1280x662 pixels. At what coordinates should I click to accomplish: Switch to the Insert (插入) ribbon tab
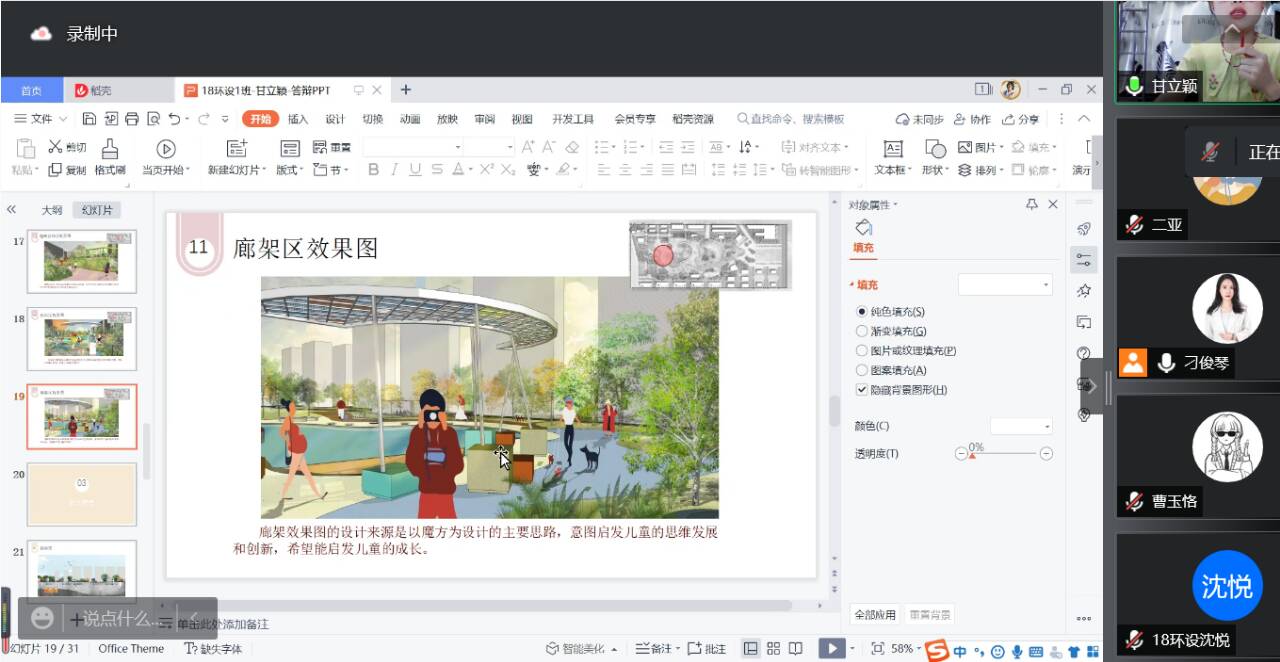click(298, 119)
